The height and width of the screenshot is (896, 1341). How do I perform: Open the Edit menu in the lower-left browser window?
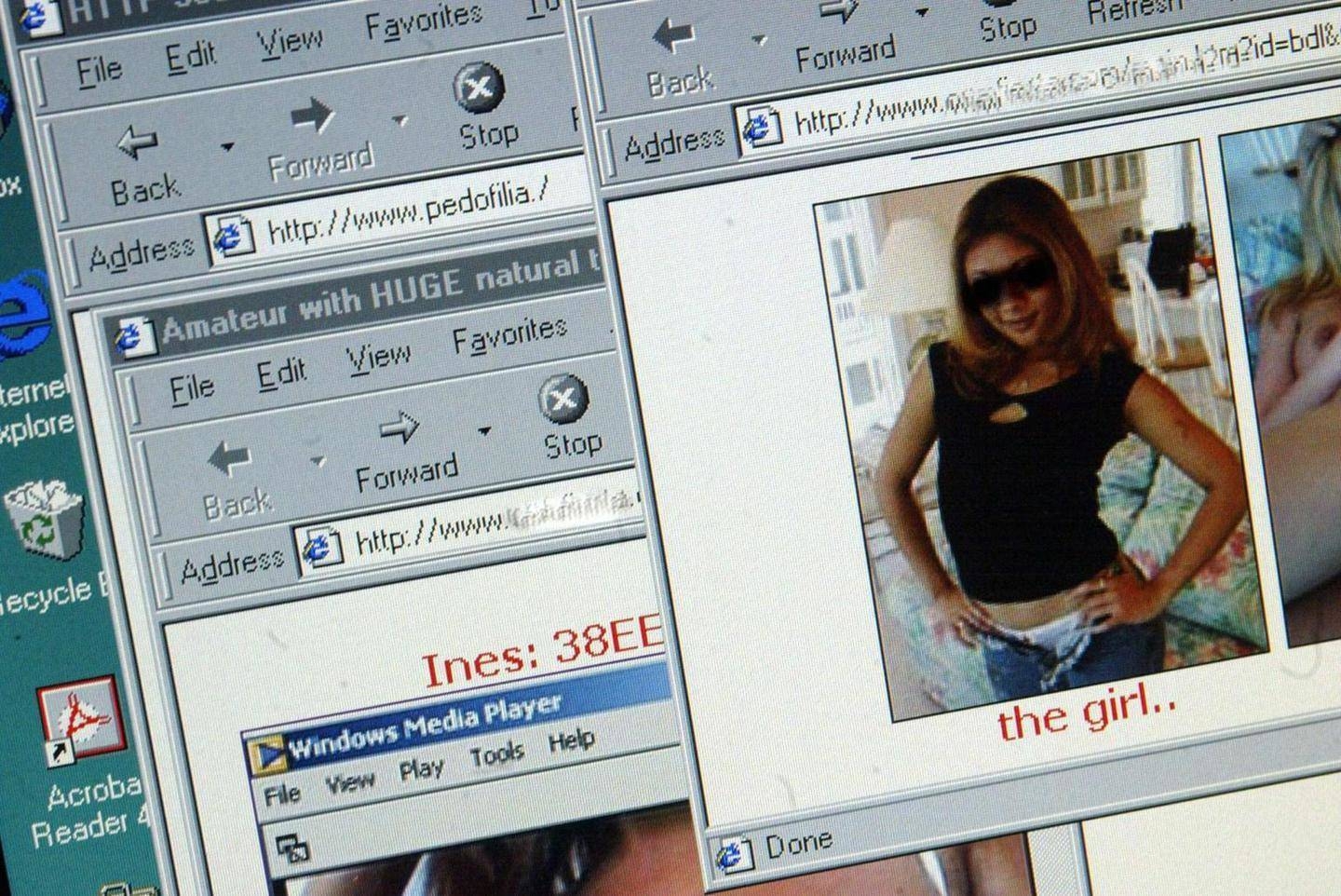click(281, 373)
